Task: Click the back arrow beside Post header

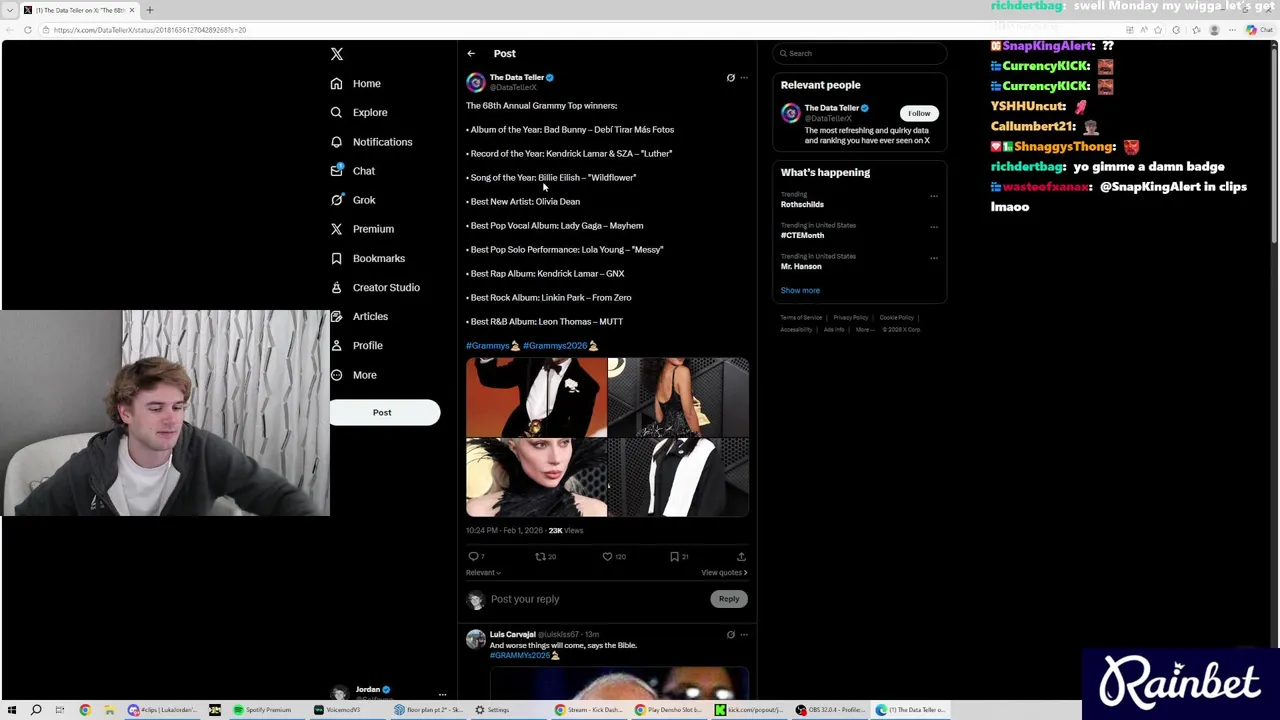Action: 471,54
